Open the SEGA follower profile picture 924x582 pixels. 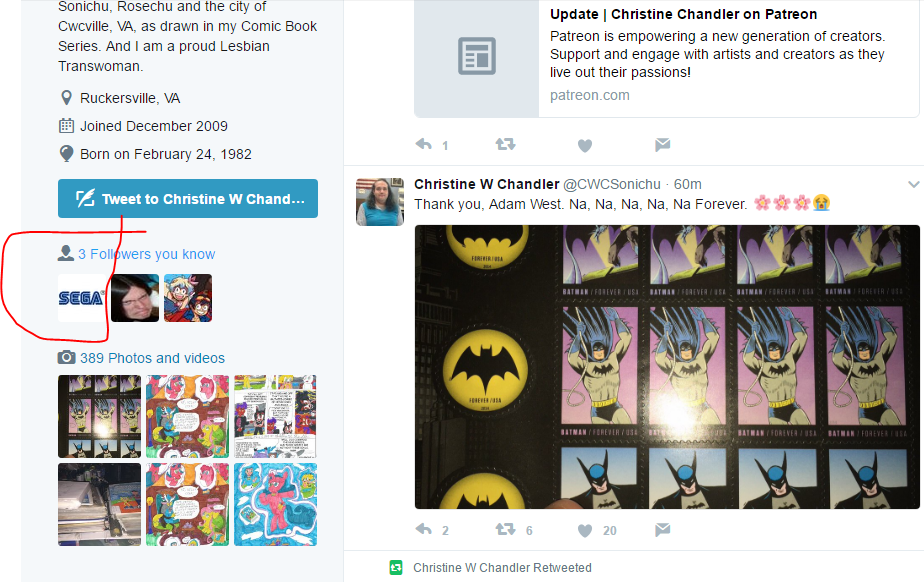coord(82,298)
